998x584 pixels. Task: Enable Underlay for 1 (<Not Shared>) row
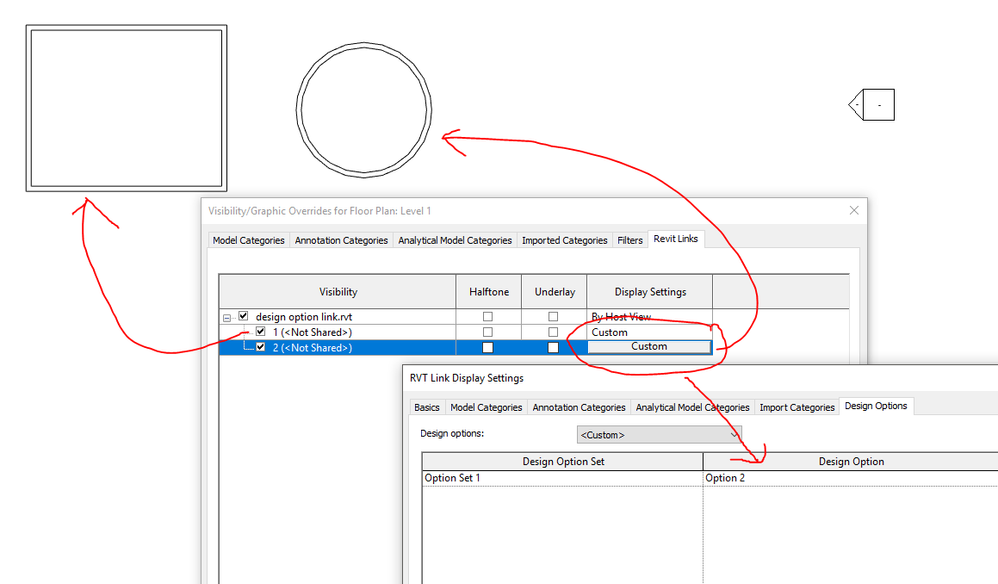pyautogui.click(x=553, y=332)
